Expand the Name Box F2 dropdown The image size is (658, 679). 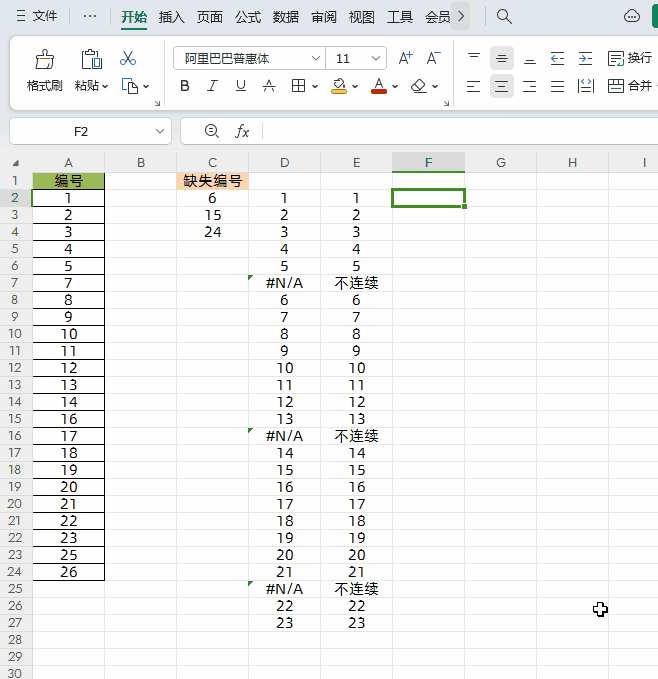(161, 131)
